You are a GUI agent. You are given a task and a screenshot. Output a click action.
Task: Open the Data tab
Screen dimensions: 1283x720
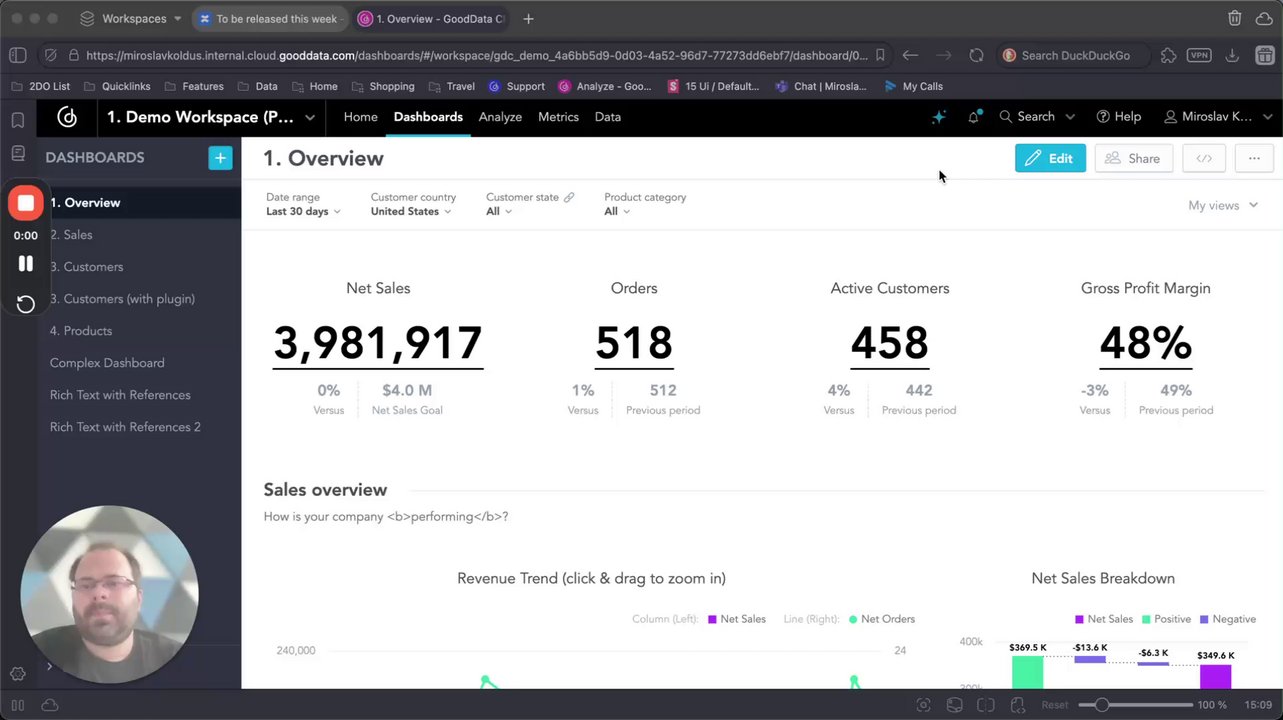(x=608, y=117)
